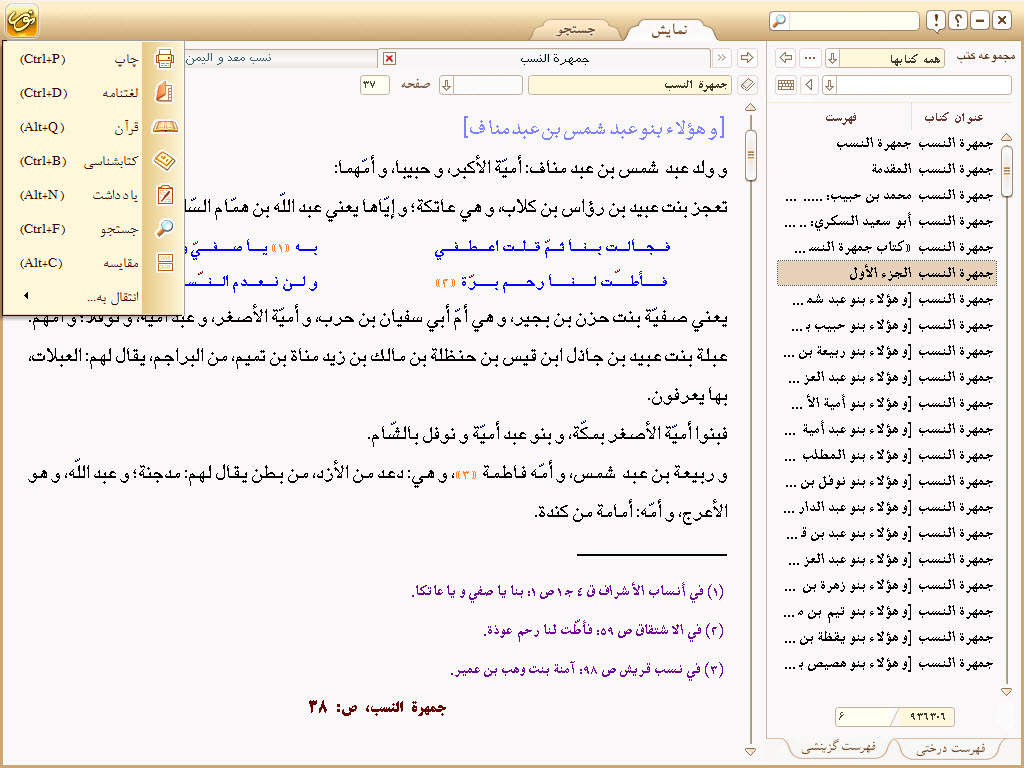Click footnote text starting في نسب قريش
The image size is (1024, 768).
(x=587, y=670)
